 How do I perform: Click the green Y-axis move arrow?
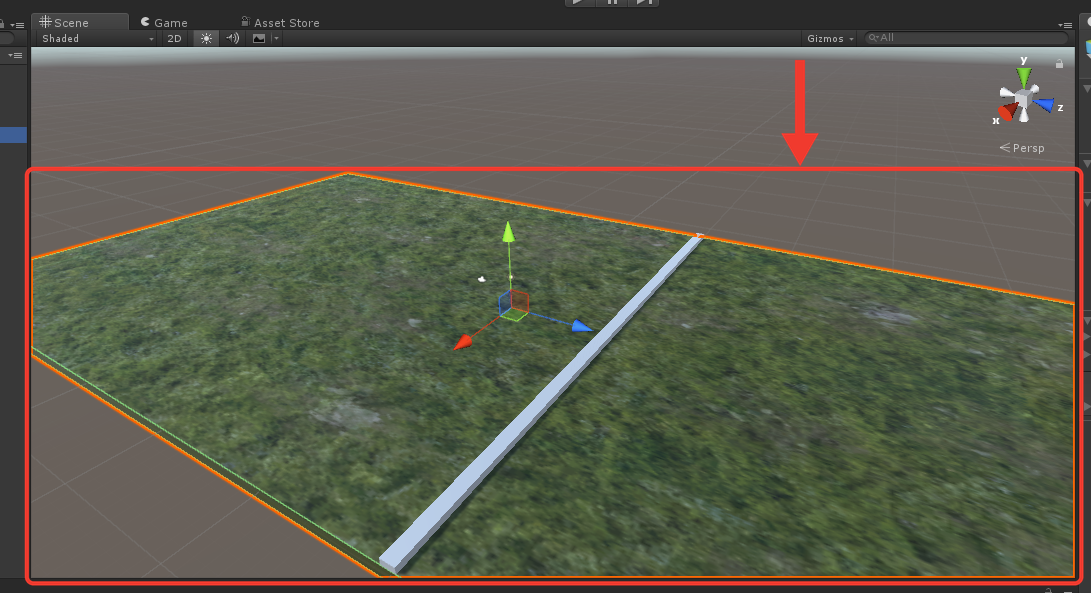pos(509,232)
